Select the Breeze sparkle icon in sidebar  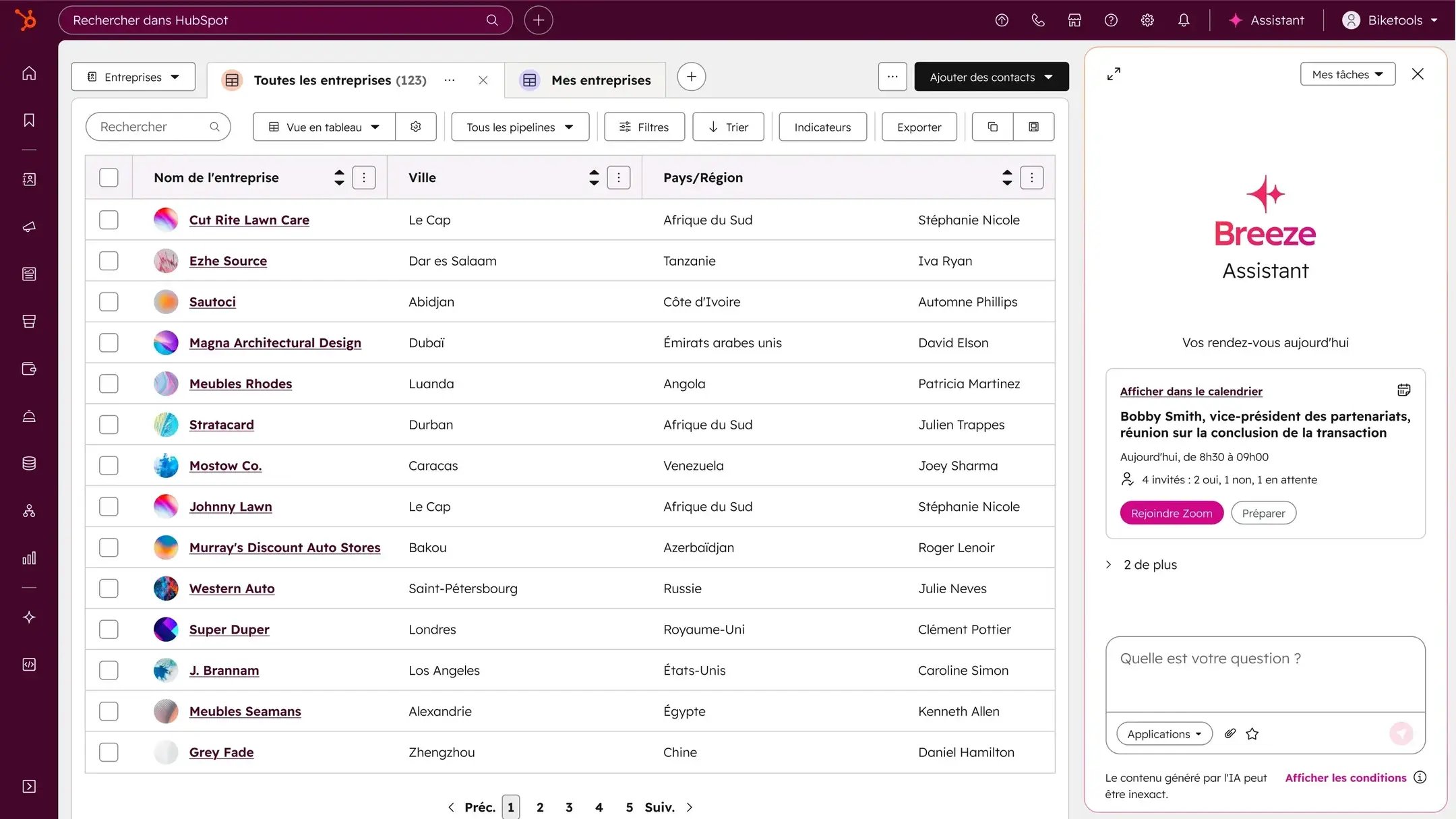pyautogui.click(x=29, y=617)
